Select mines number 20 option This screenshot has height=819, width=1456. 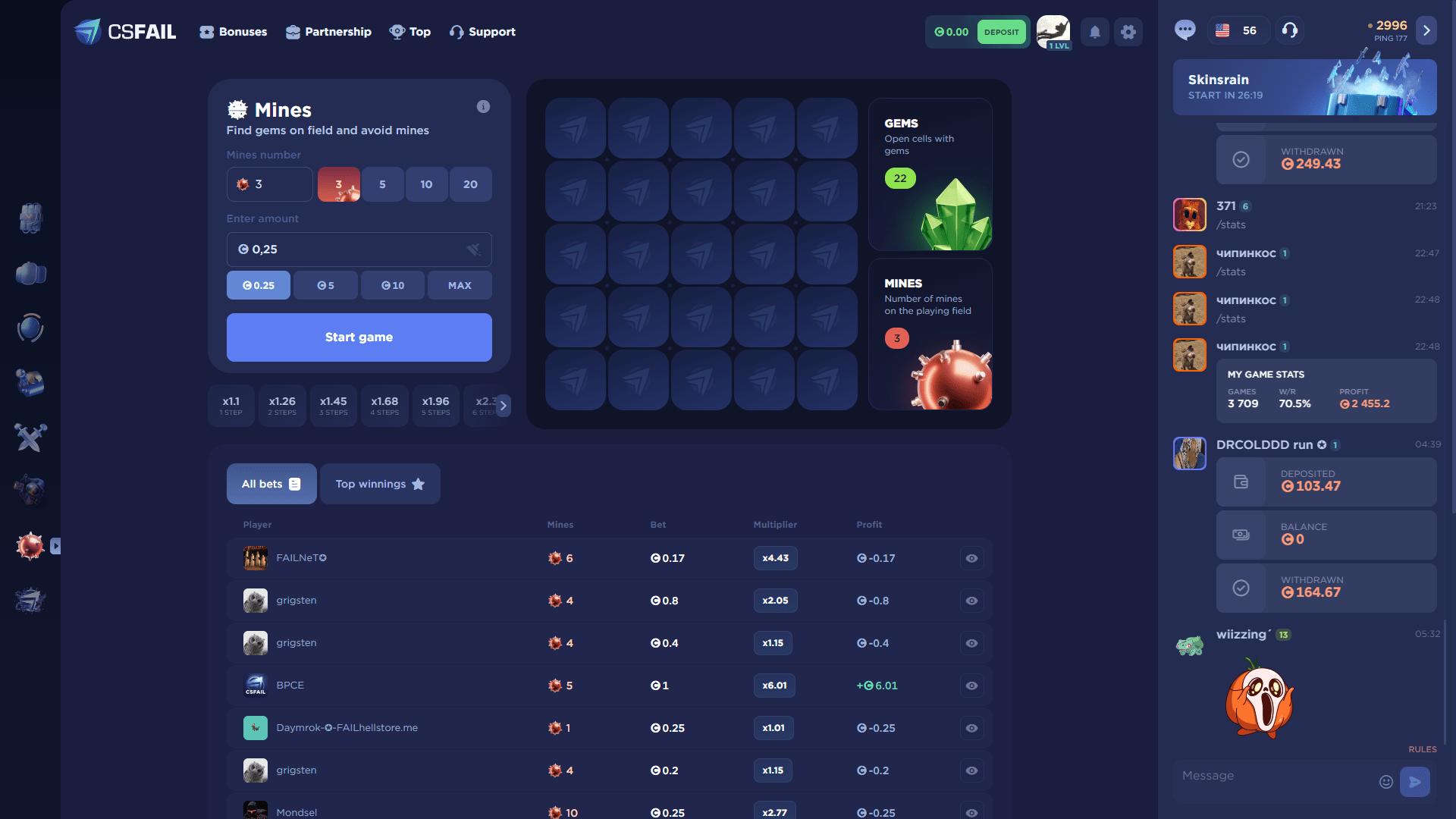[x=470, y=184]
